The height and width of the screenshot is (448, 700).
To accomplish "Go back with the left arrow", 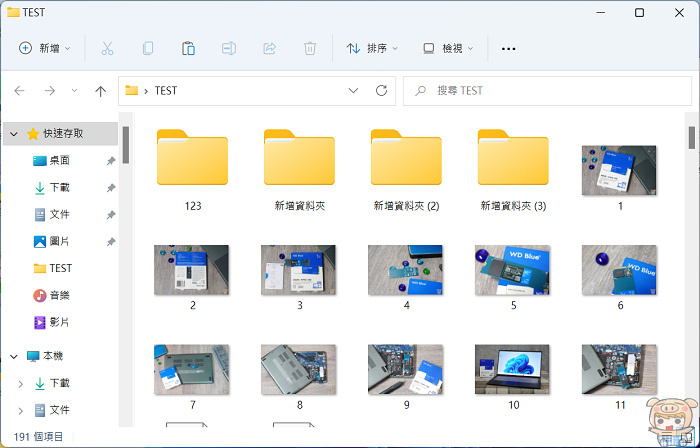I will point(20,91).
